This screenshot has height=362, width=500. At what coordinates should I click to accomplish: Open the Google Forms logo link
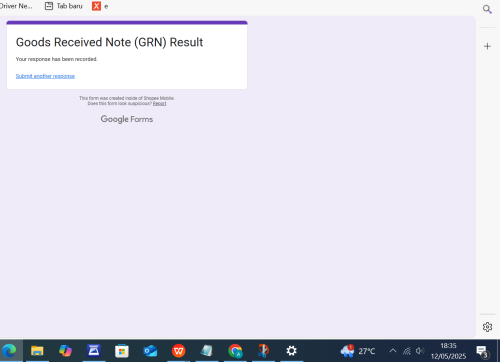click(127, 119)
